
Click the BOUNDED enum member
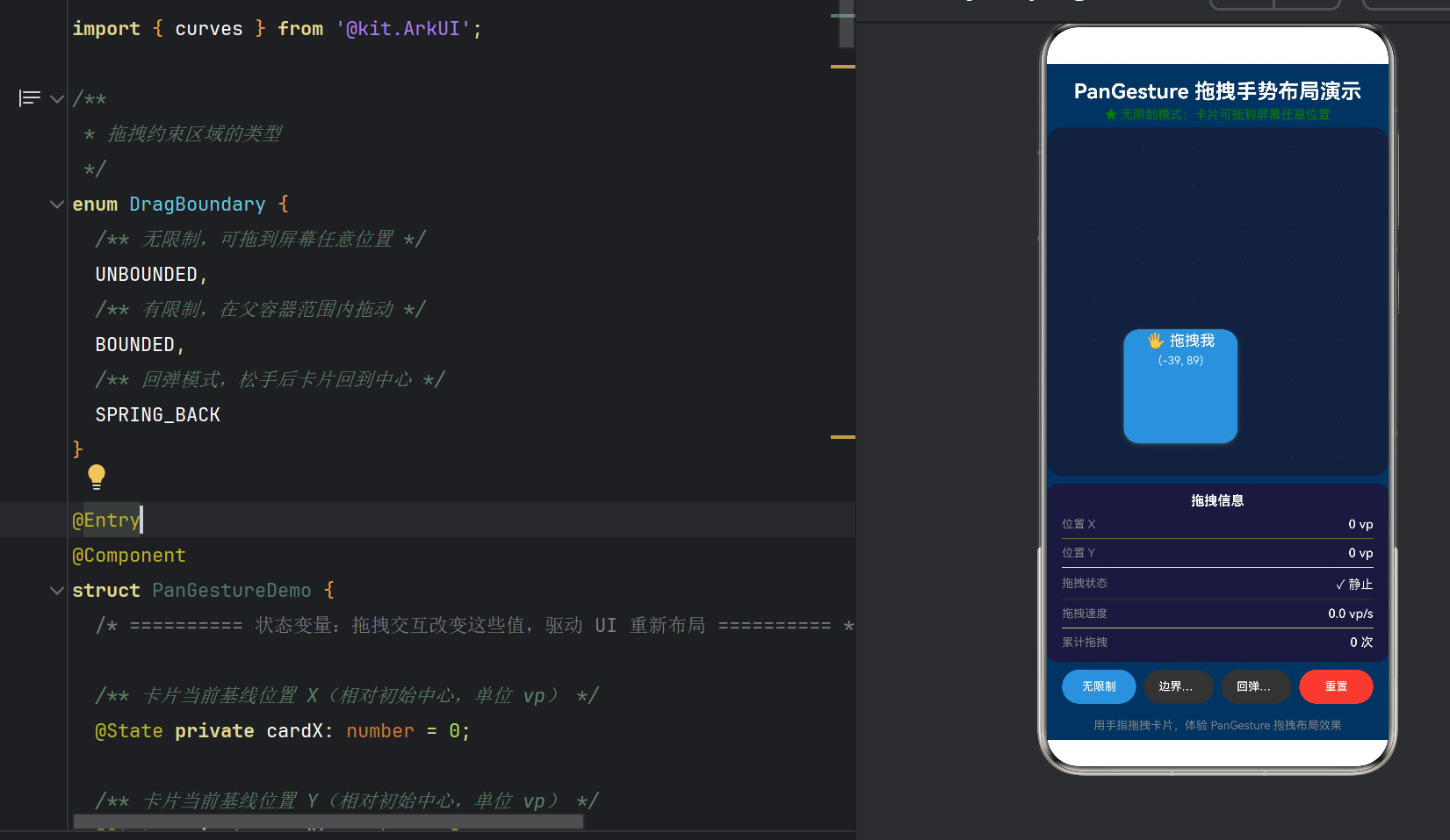coord(135,345)
